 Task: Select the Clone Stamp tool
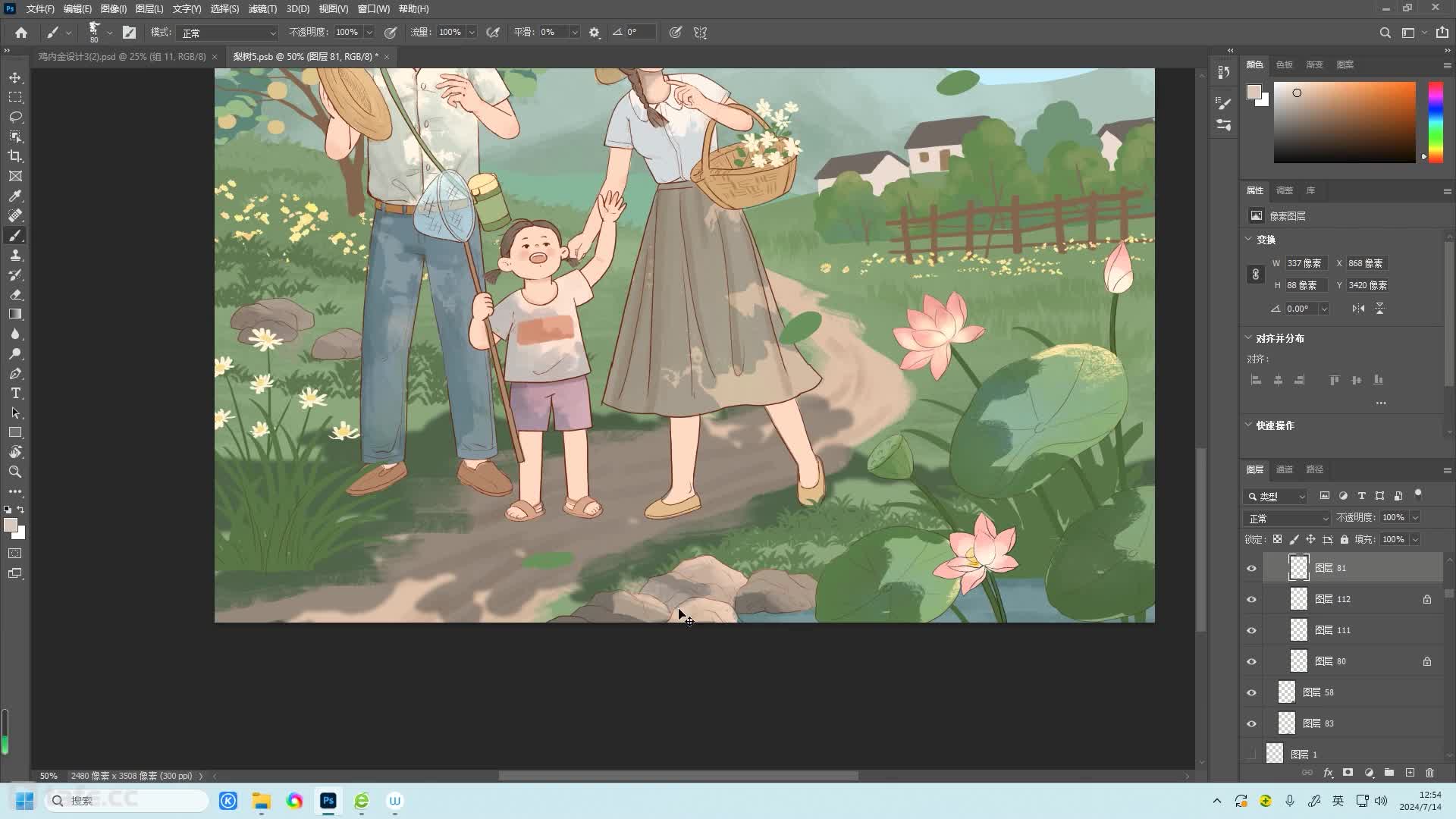15,255
